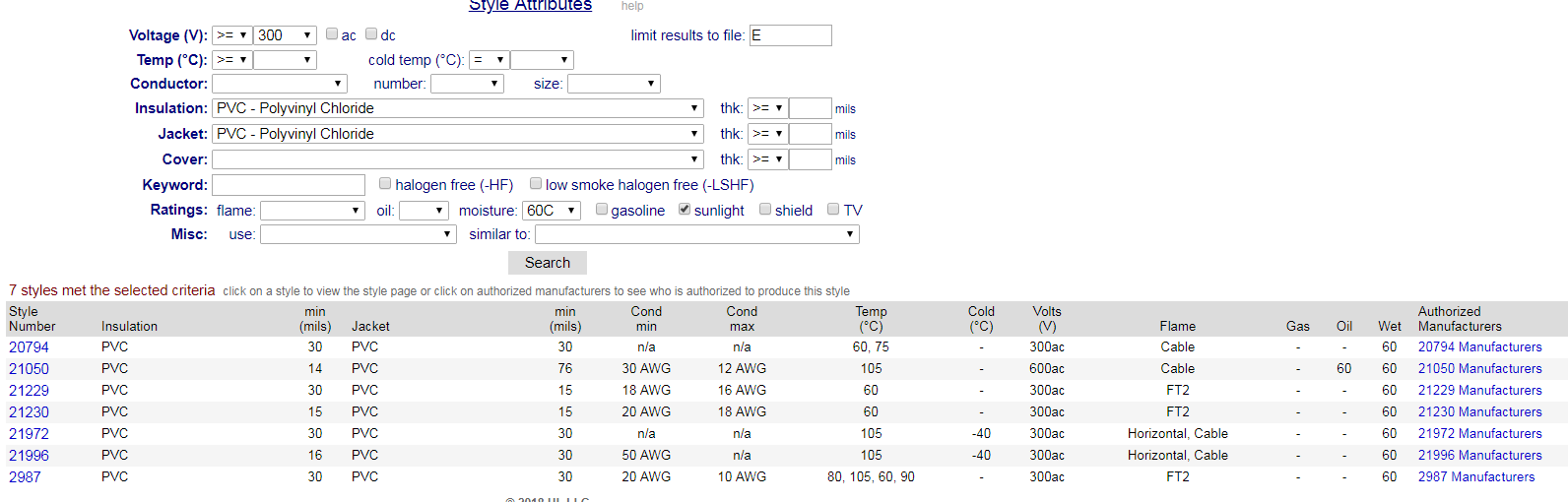This screenshot has width=1568, height=502.
Task: Expand the Jacket material dropdown
Action: pos(457,134)
